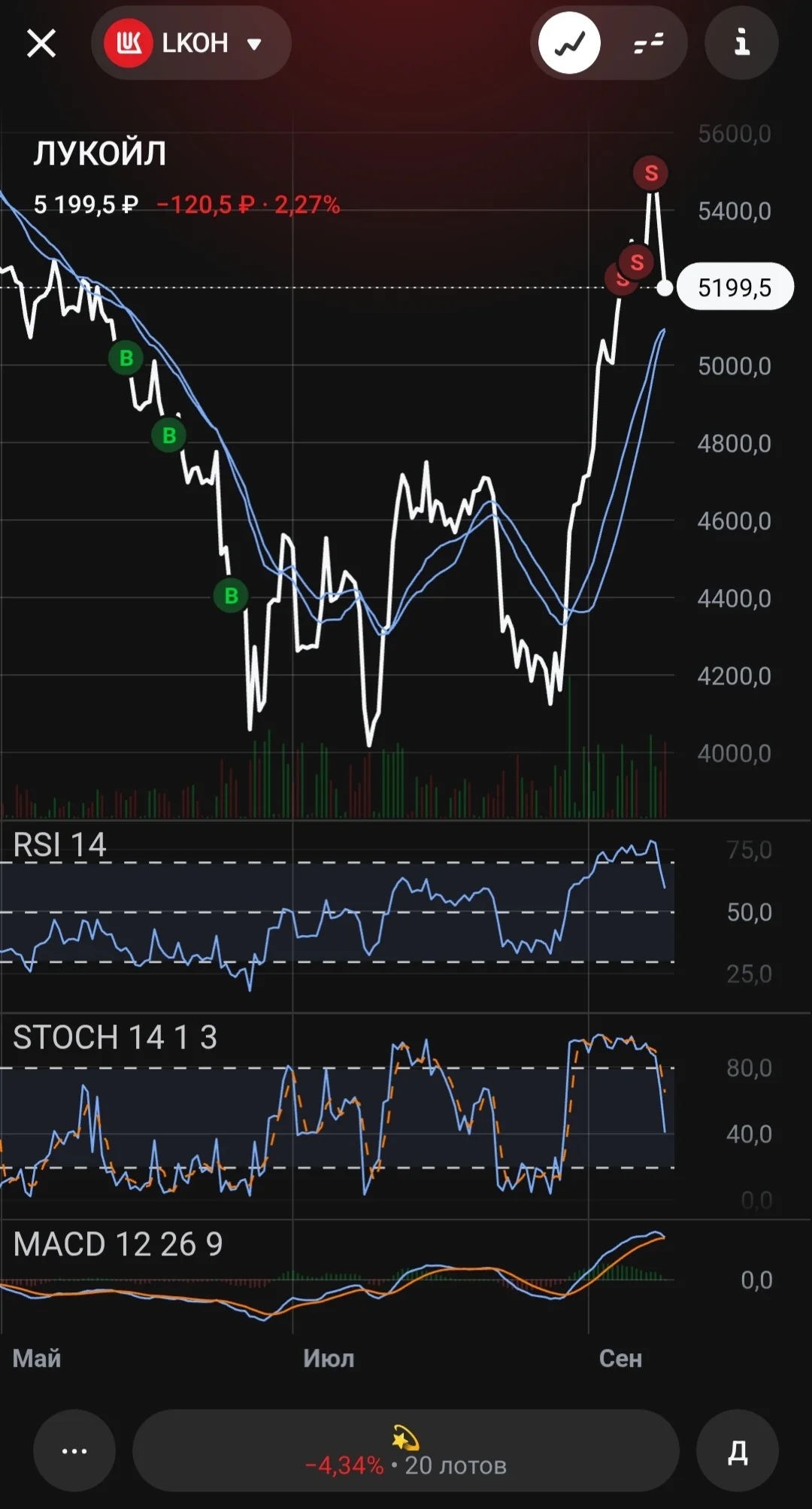Image resolution: width=812 pixels, height=1509 pixels.
Task: Tap the rocket emoji icon in position bar
Action: tap(406, 1437)
